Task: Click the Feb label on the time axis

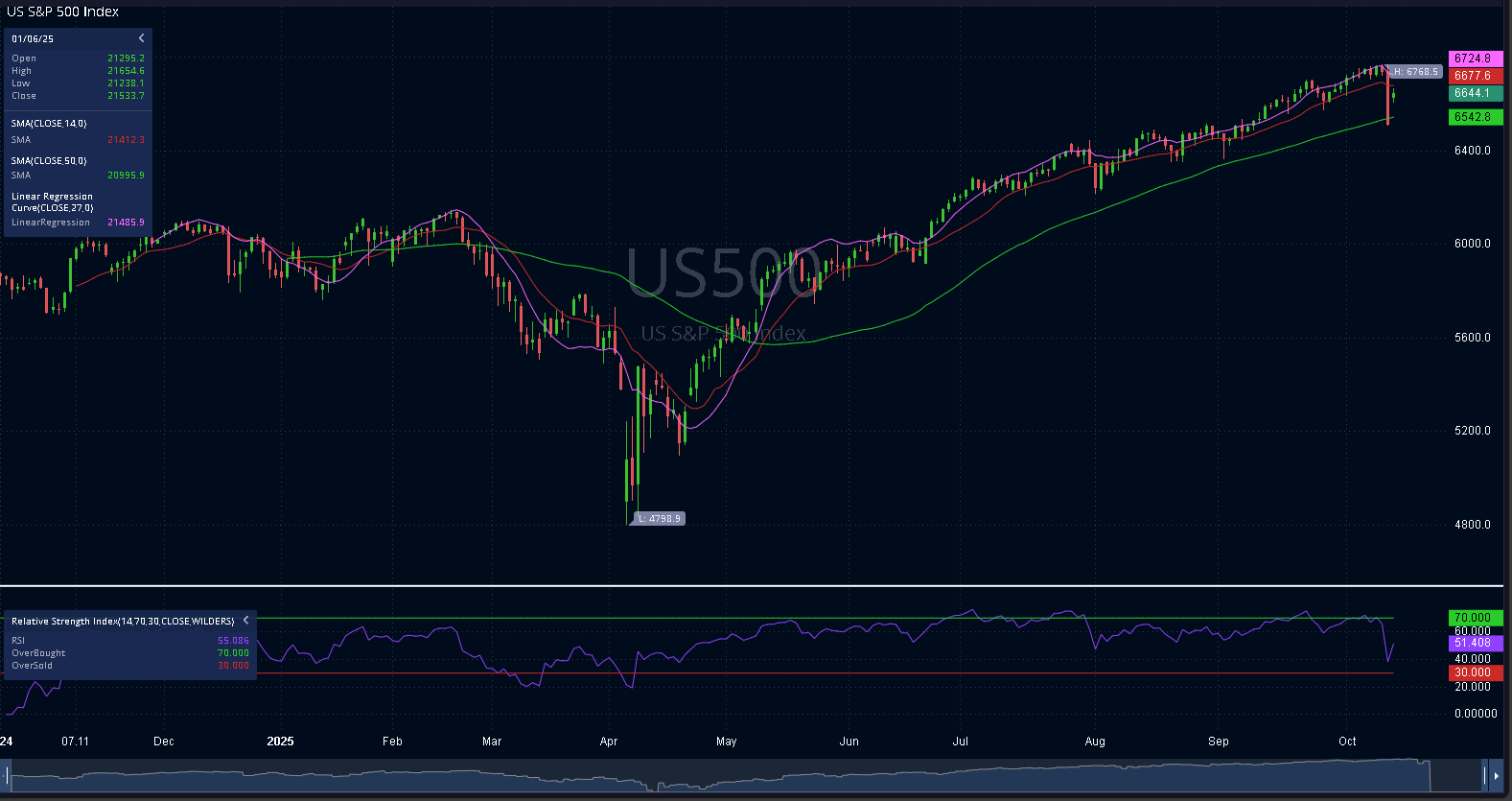Action: point(392,742)
